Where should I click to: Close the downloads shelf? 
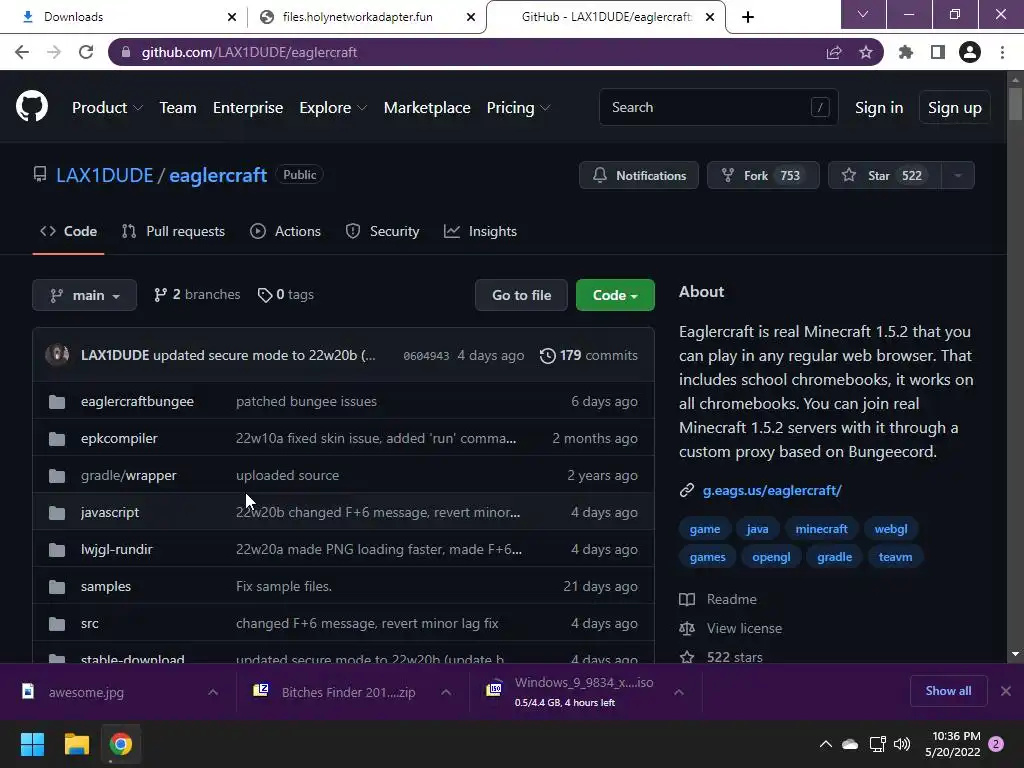1006,691
